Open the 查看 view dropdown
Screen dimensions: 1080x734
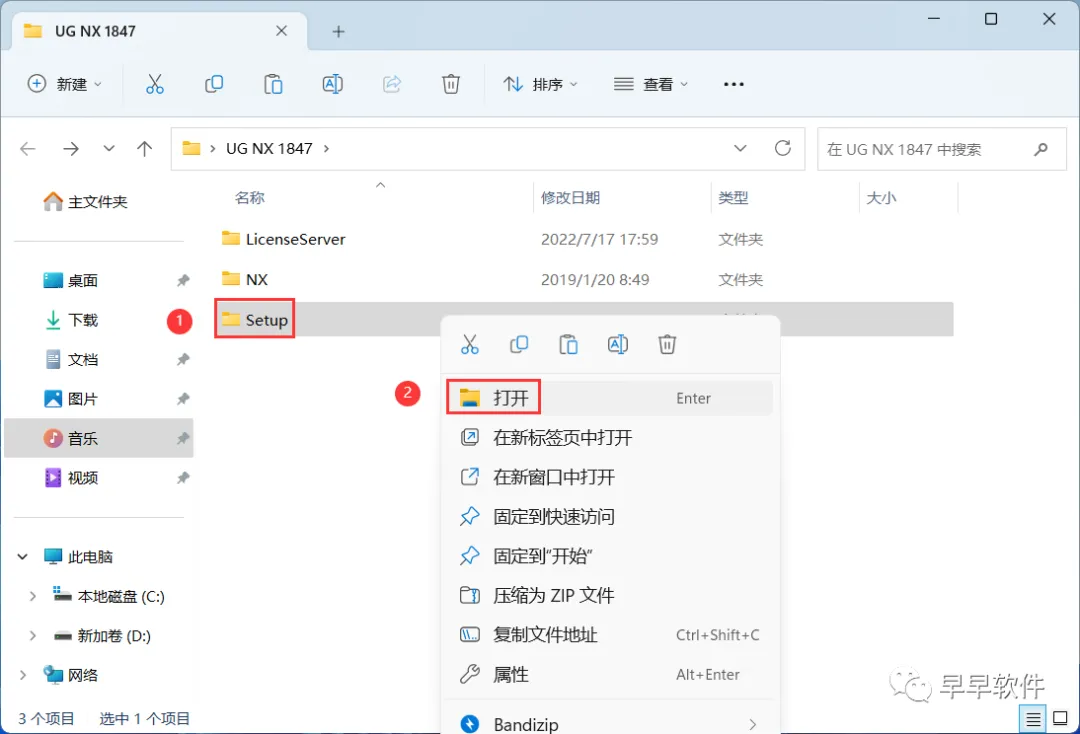651,84
